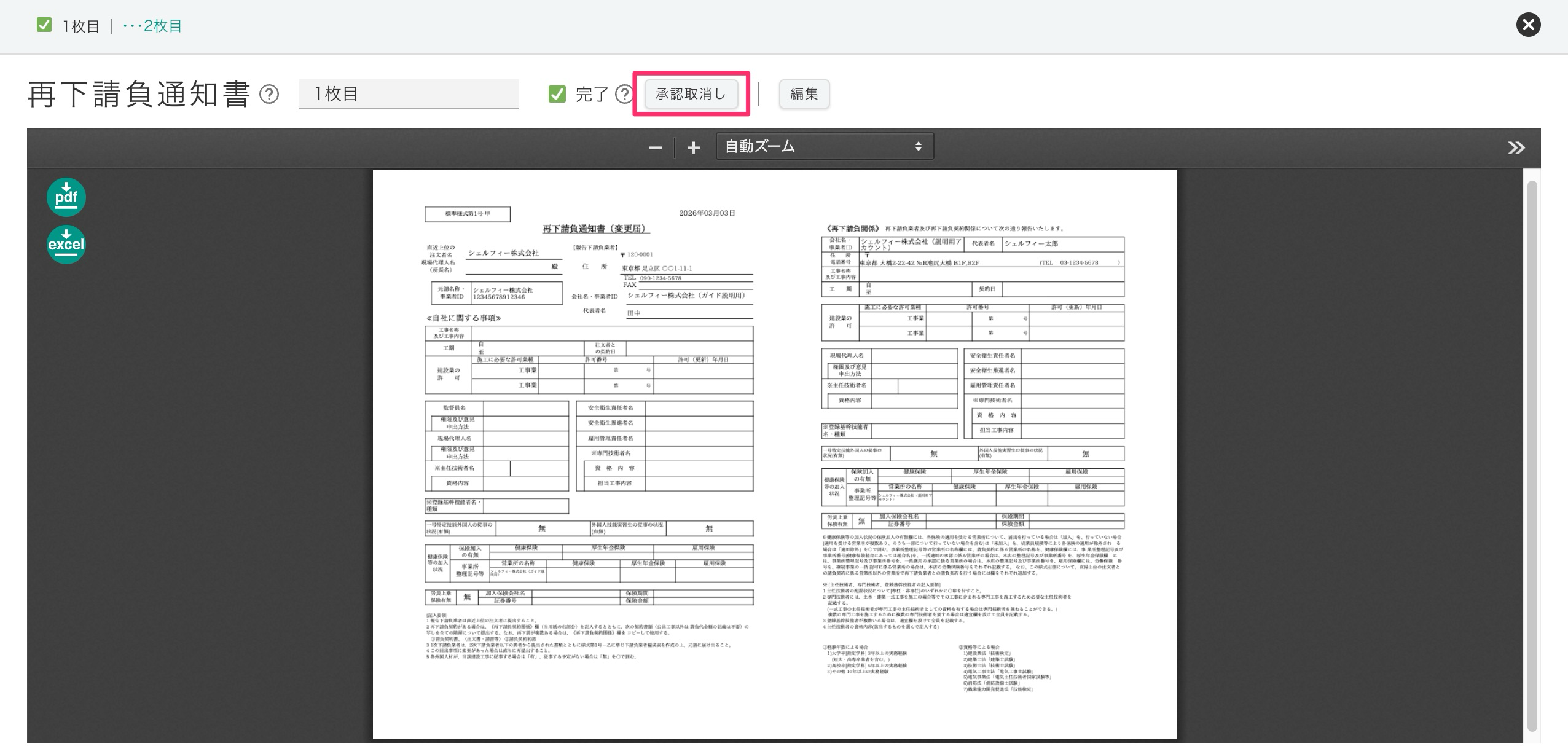Image resolution: width=1568 pixels, height=746 pixels.
Task: Toggle the 1枚目 header checkbox
Action: (44, 25)
